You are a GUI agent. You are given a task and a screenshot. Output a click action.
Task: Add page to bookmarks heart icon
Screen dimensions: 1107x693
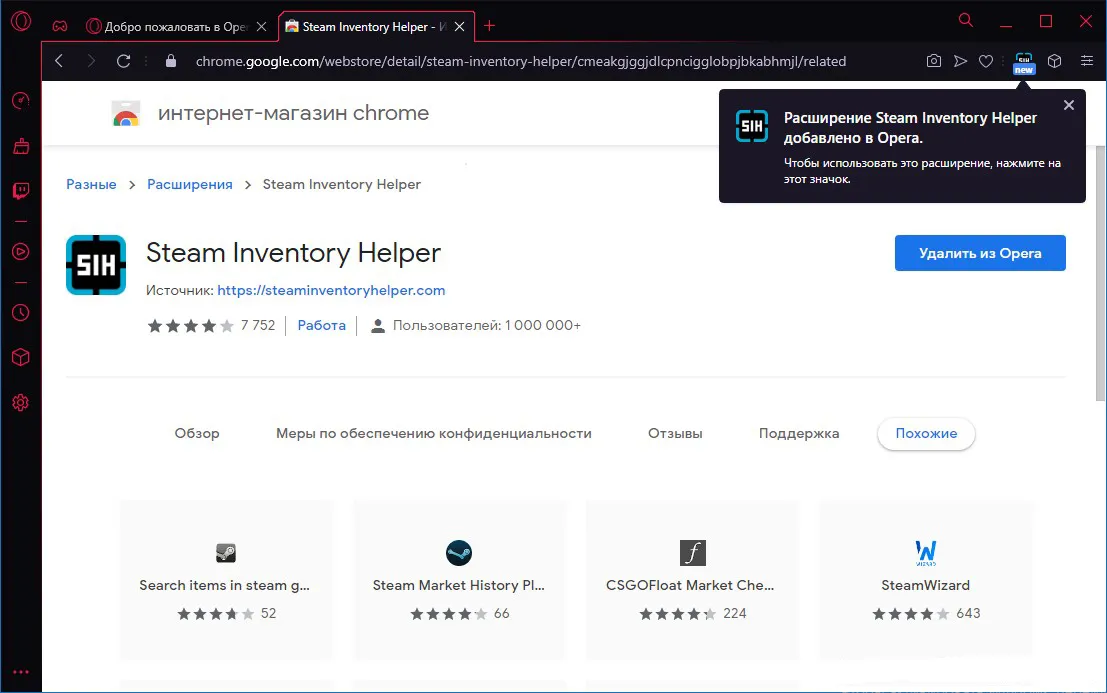[986, 61]
